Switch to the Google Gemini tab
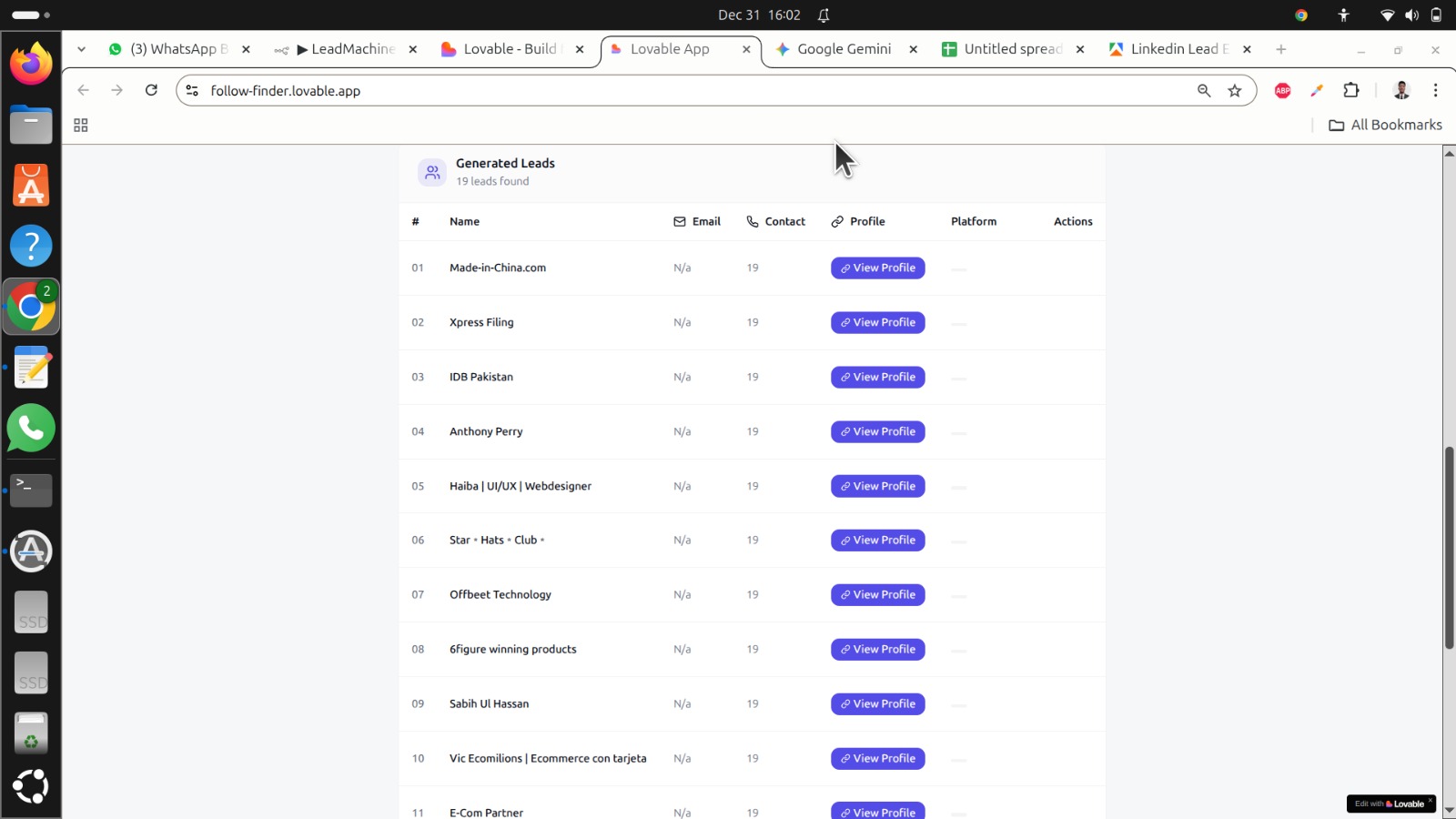The width and height of the screenshot is (1456, 819). [x=844, y=49]
